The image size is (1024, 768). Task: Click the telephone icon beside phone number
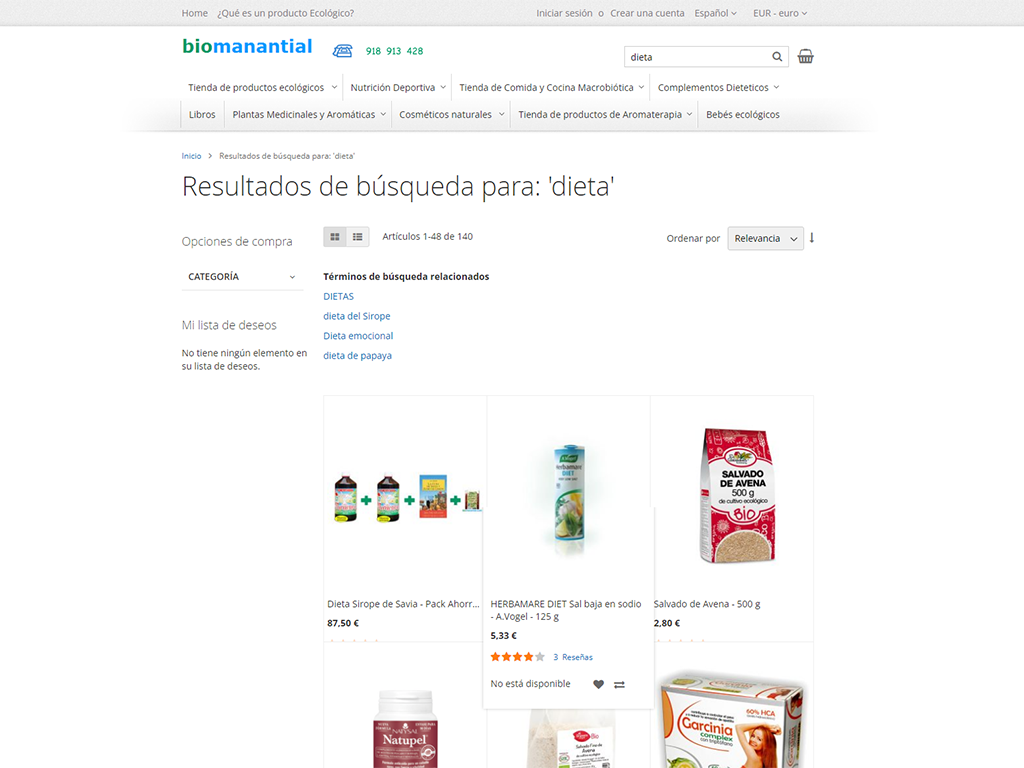point(343,51)
